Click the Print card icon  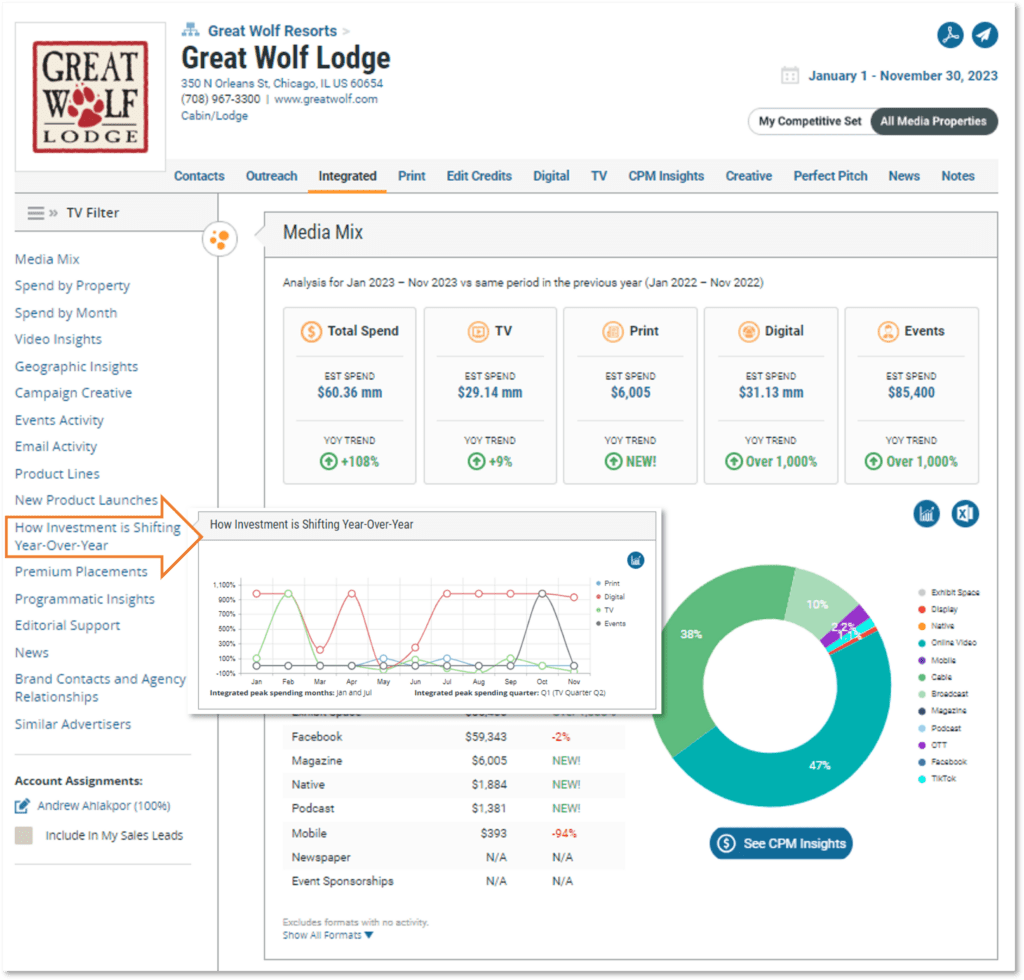pos(613,332)
